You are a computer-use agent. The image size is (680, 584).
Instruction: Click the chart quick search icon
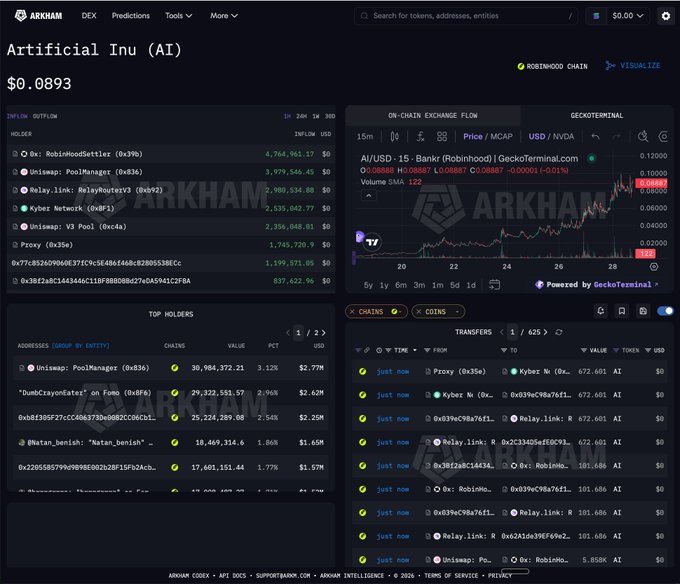pos(643,136)
